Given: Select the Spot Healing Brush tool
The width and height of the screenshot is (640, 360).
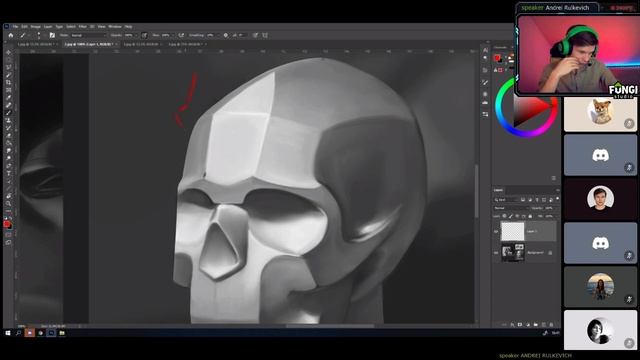Looking at the screenshot, I should click(8, 104).
